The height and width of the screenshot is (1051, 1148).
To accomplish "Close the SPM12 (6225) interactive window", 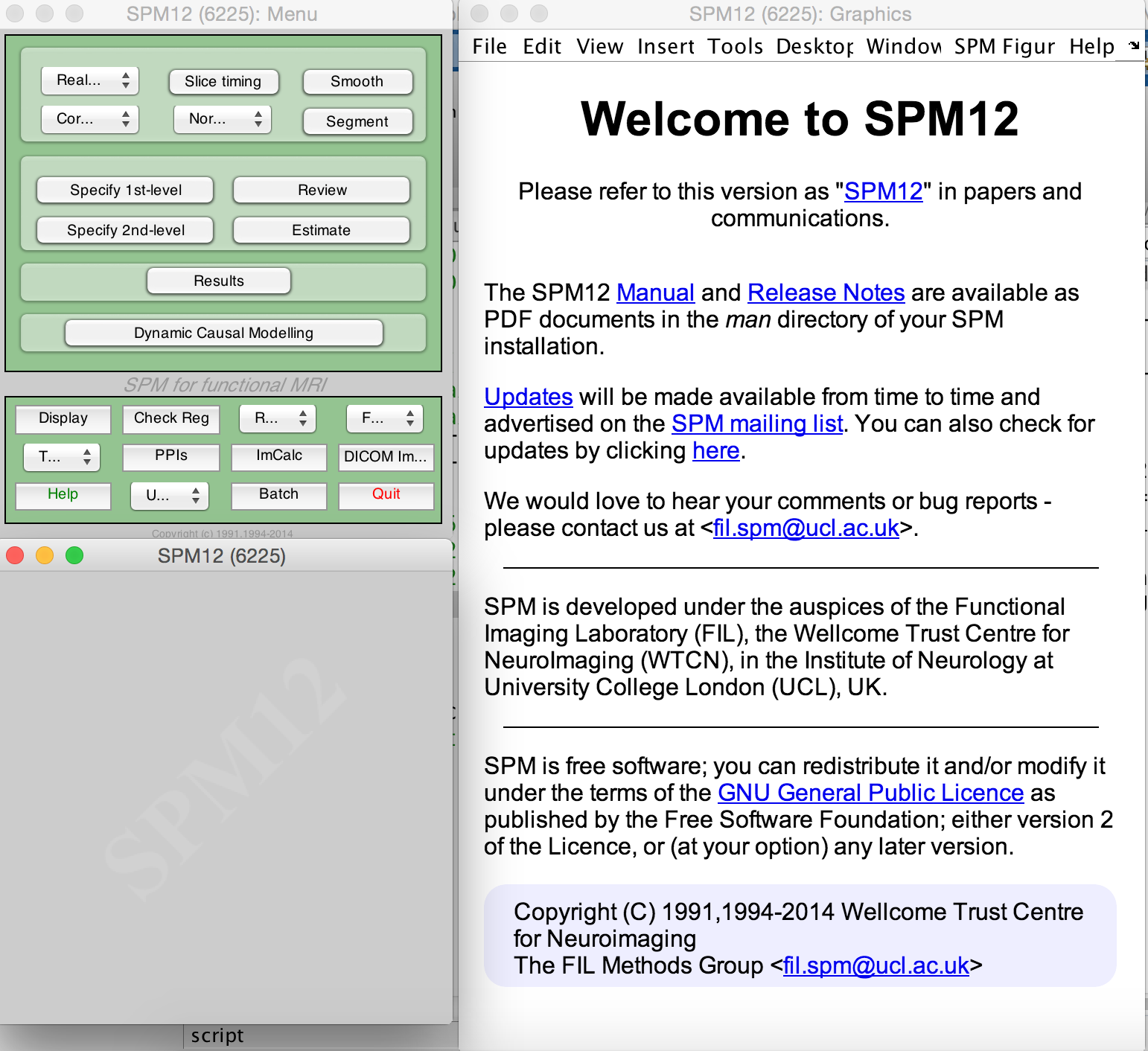I will [15, 555].
